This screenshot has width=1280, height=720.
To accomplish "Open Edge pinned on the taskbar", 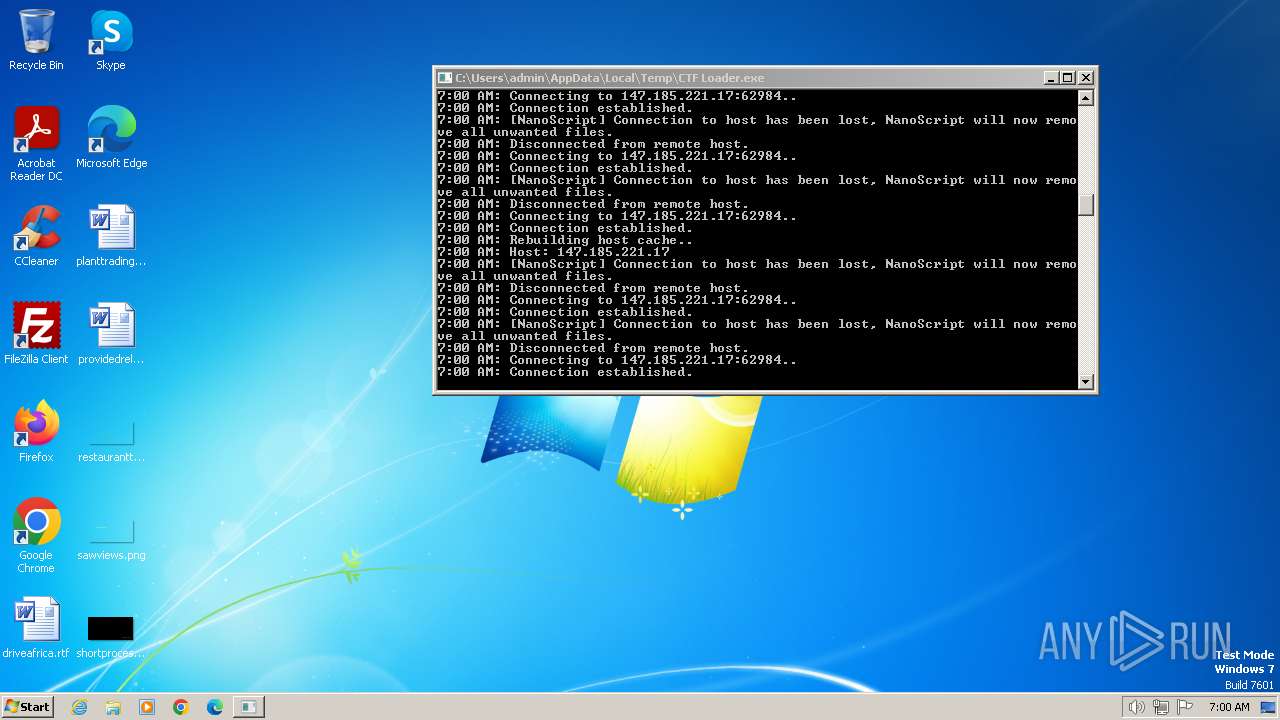I will click(x=215, y=707).
